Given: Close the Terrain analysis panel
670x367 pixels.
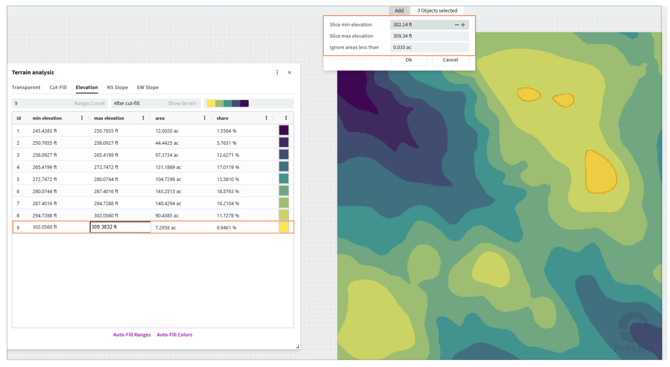Looking at the screenshot, I should tap(289, 73).
